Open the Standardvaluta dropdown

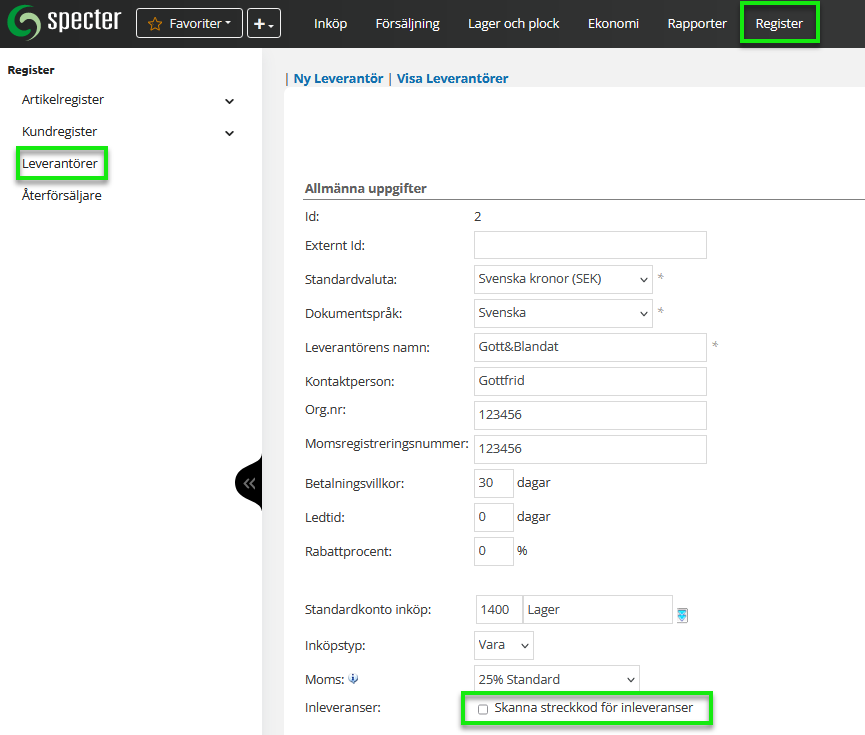[x=563, y=280]
